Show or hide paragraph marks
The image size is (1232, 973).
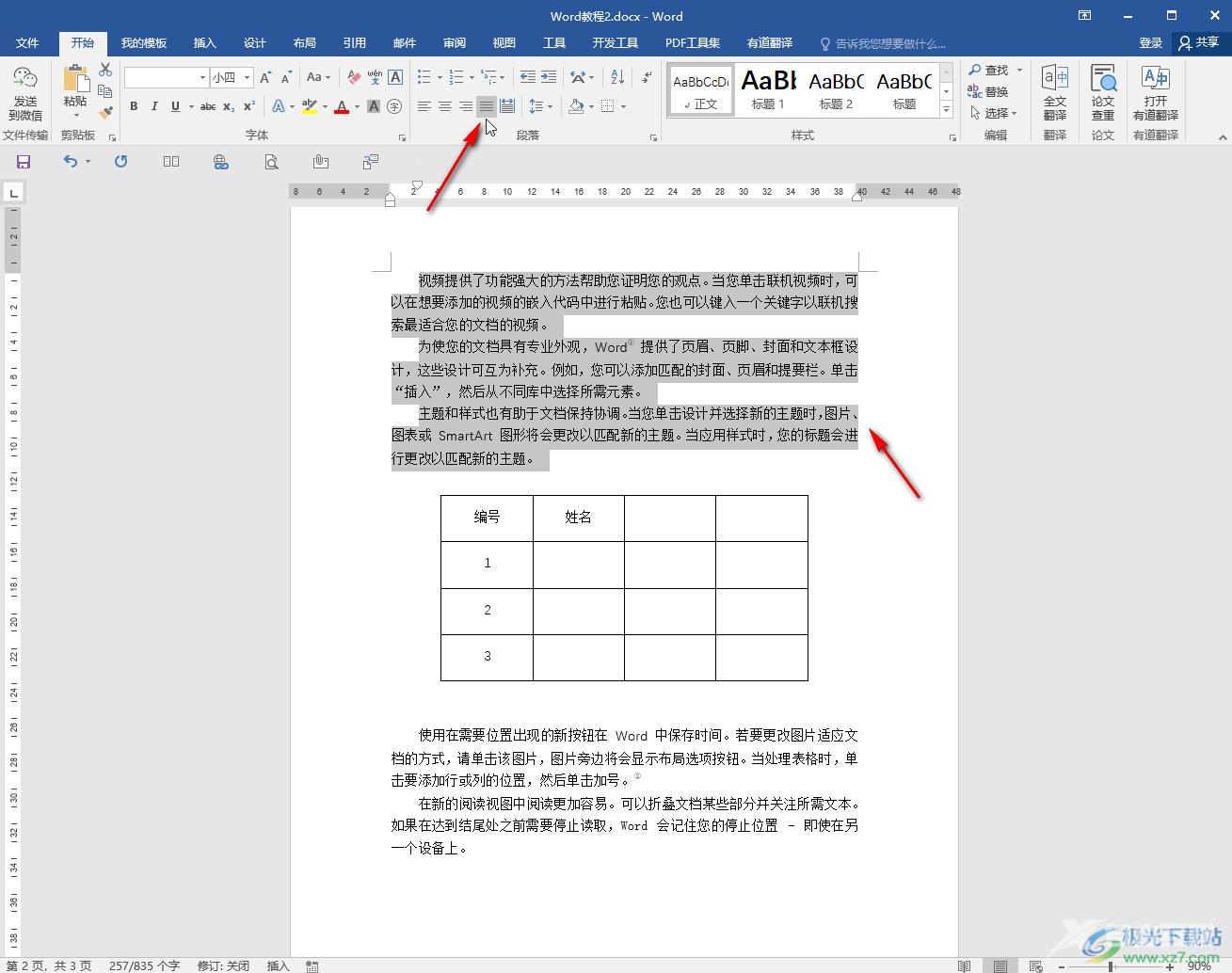click(647, 77)
